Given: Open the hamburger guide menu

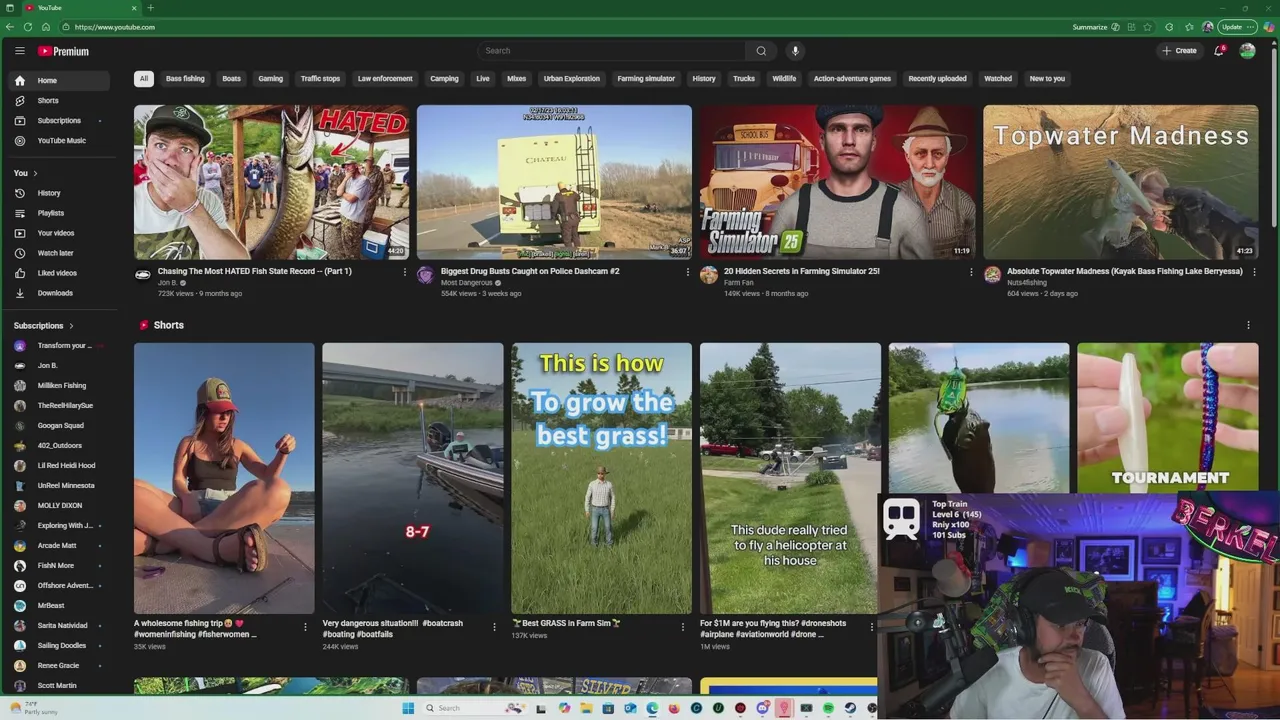Looking at the screenshot, I should click(19, 51).
